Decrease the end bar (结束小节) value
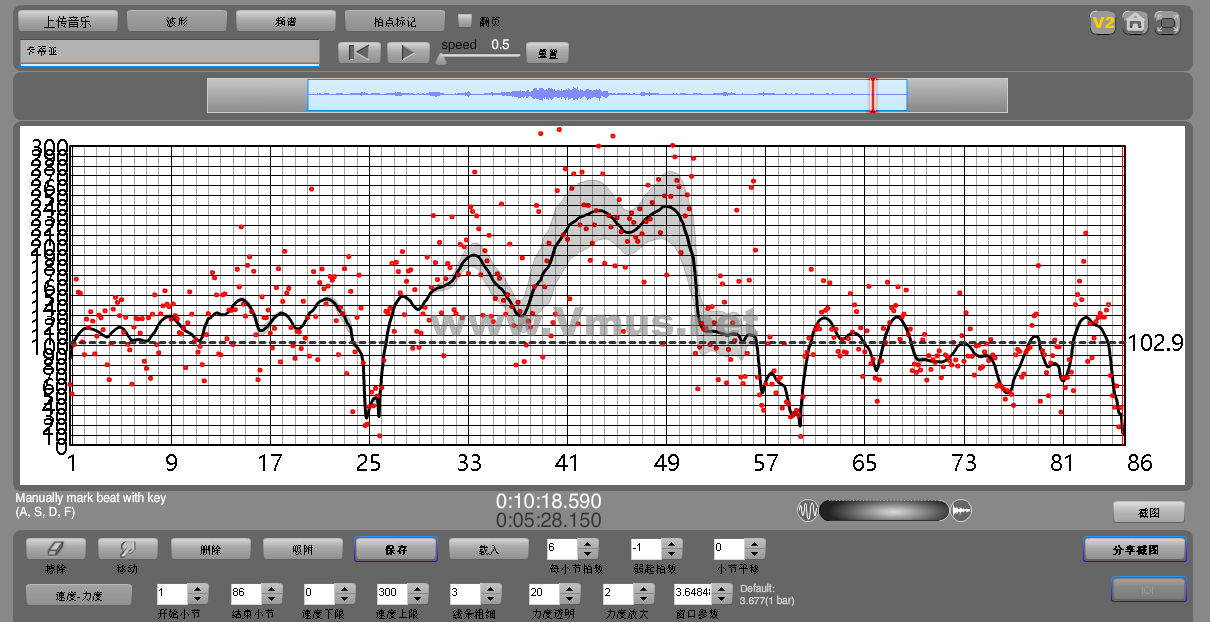 click(x=270, y=598)
